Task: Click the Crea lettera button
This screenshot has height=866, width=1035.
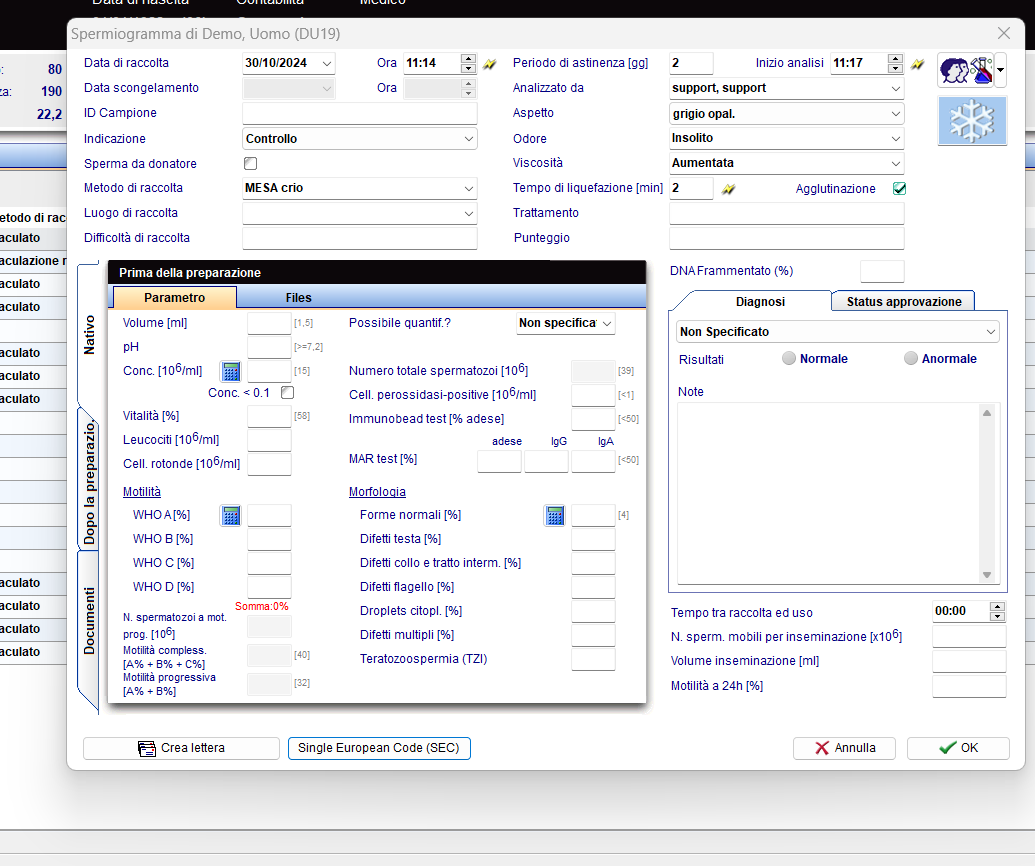Action: coord(182,748)
